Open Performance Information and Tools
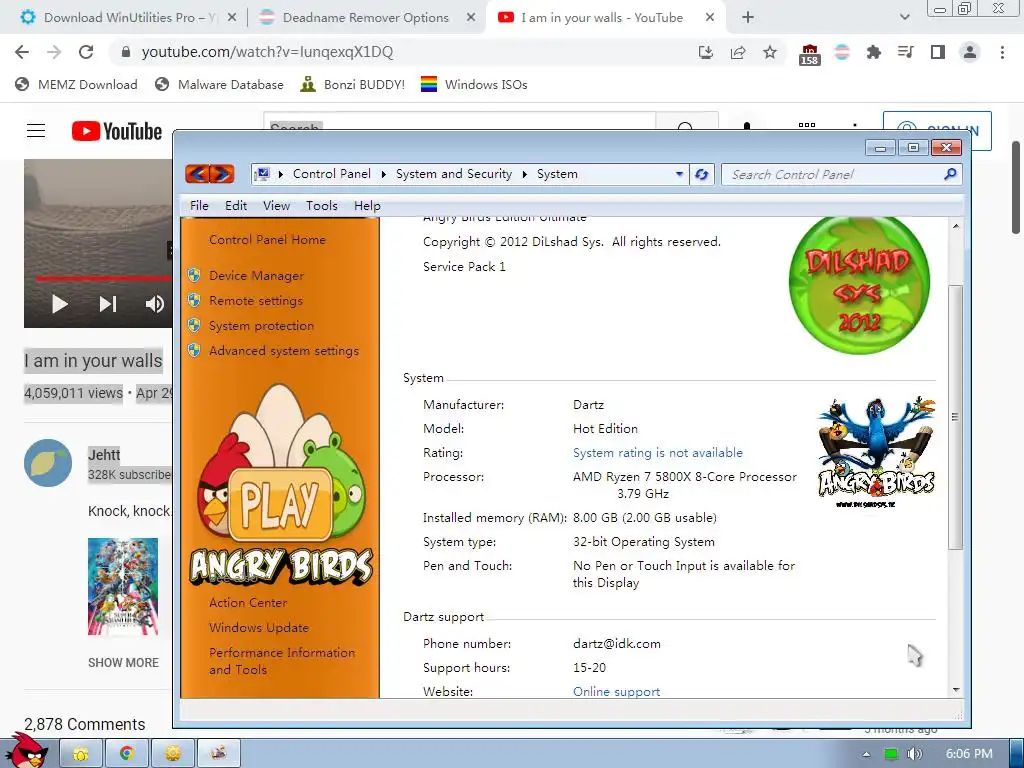Image resolution: width=1024 pixels, height=768 pixels. click(x=282, y=661)
